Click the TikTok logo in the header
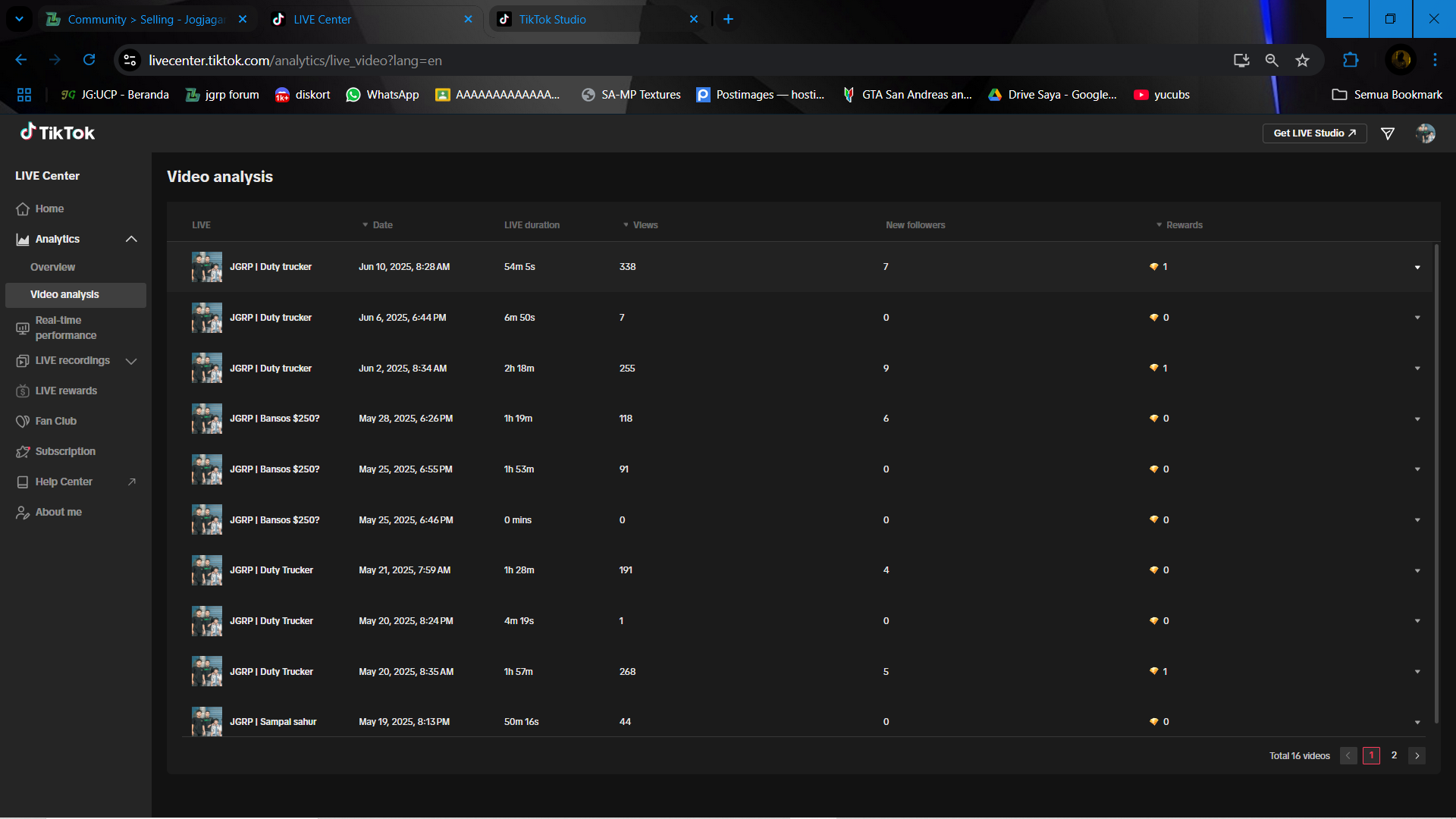1456x819 pixels. point(58,133)
